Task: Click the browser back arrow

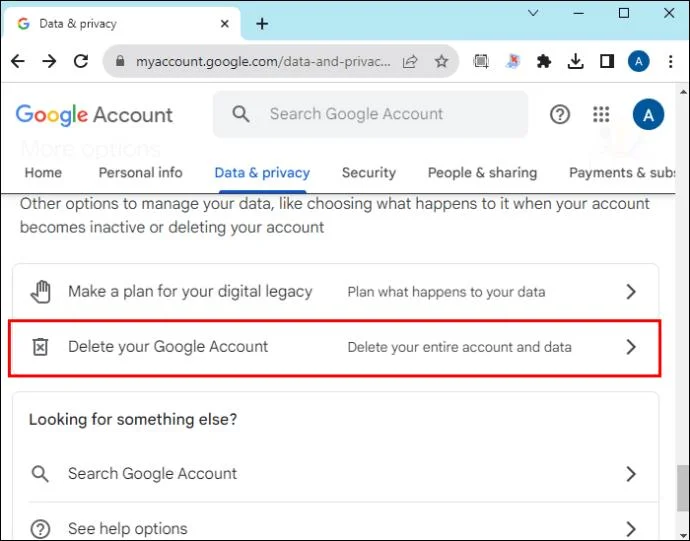Action: (18, 61)
